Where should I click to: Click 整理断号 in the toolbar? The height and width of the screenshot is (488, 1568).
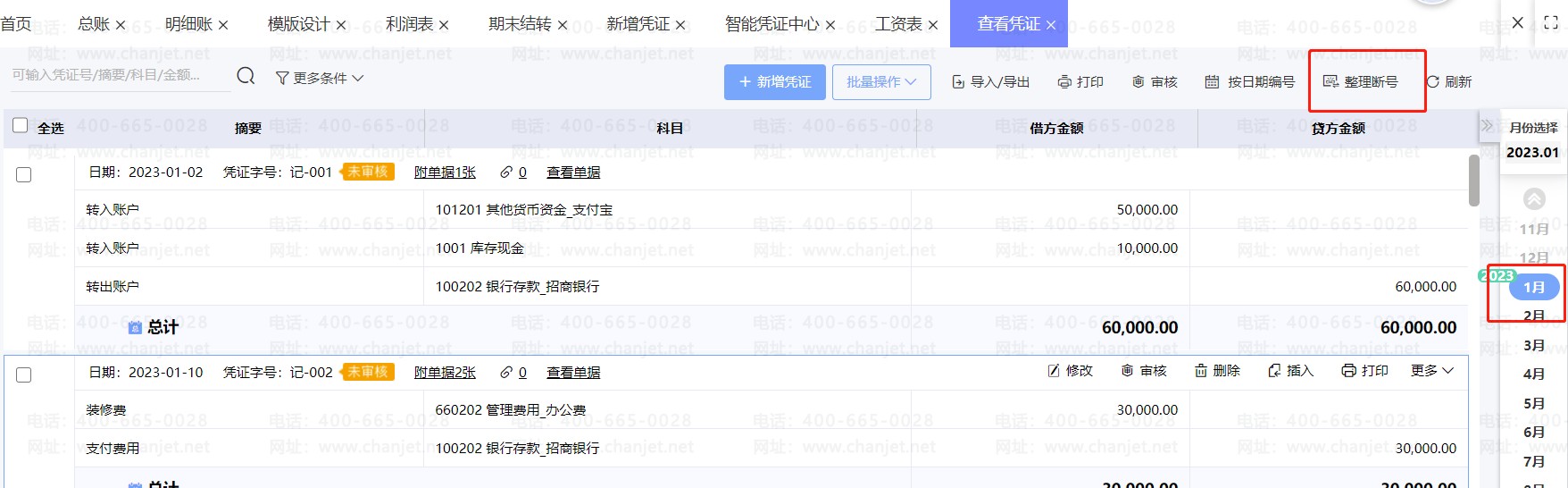coord(1361,82)
